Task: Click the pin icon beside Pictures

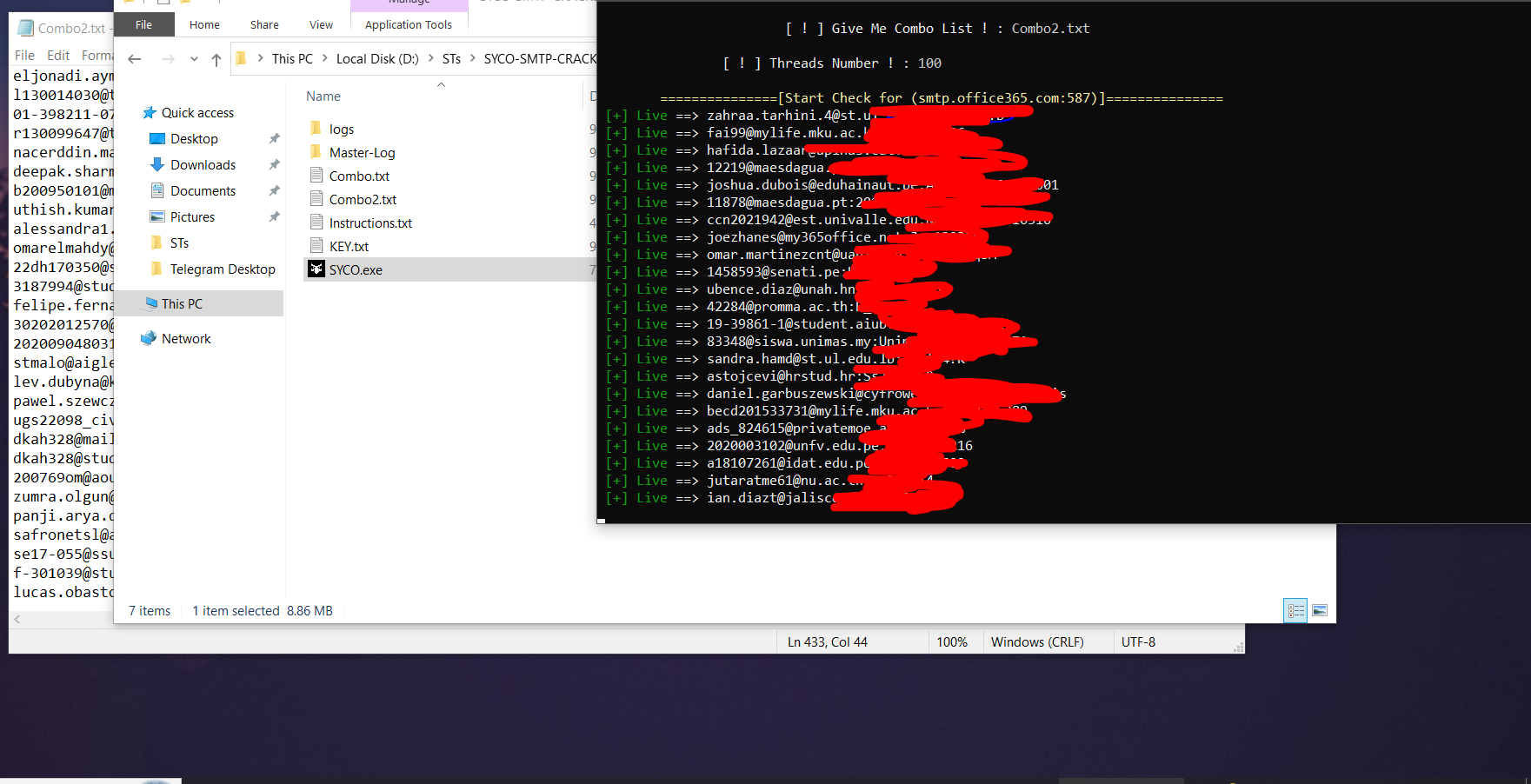Action: click(x=275, y=217)
